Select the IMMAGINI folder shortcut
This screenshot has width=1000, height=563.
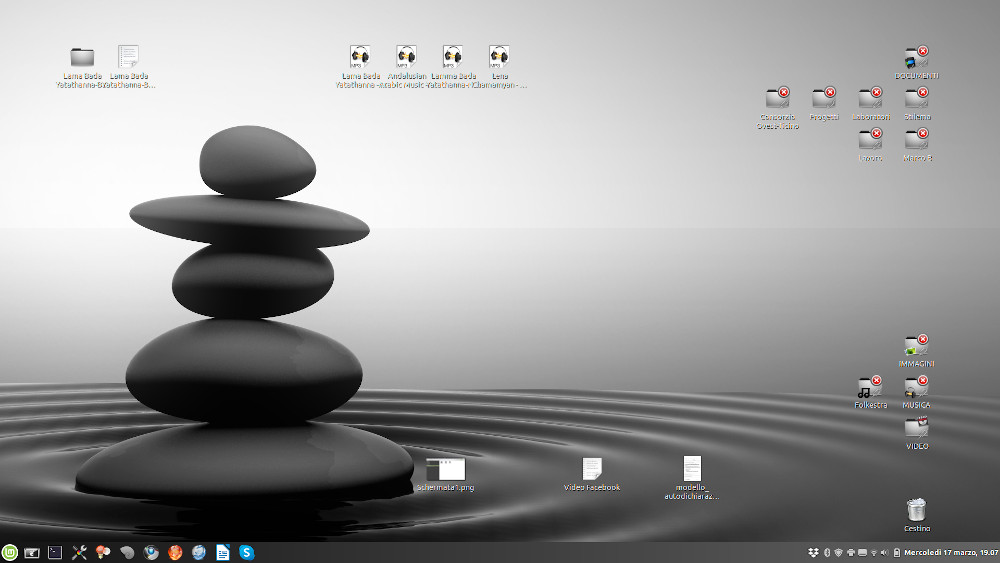click(916, 346)
